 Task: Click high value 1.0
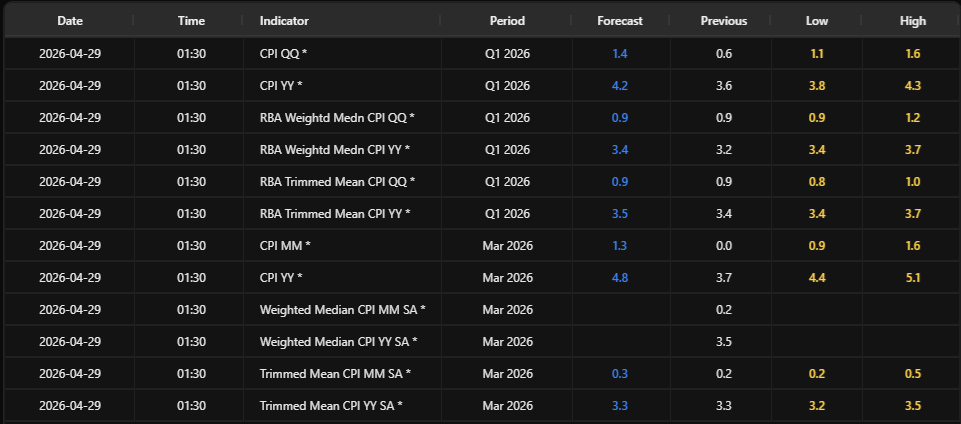coord(913,181)
